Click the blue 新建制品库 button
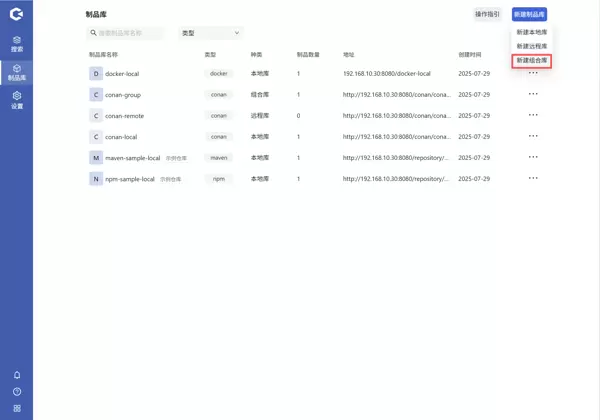600x420 pixels. click(529, 14)
